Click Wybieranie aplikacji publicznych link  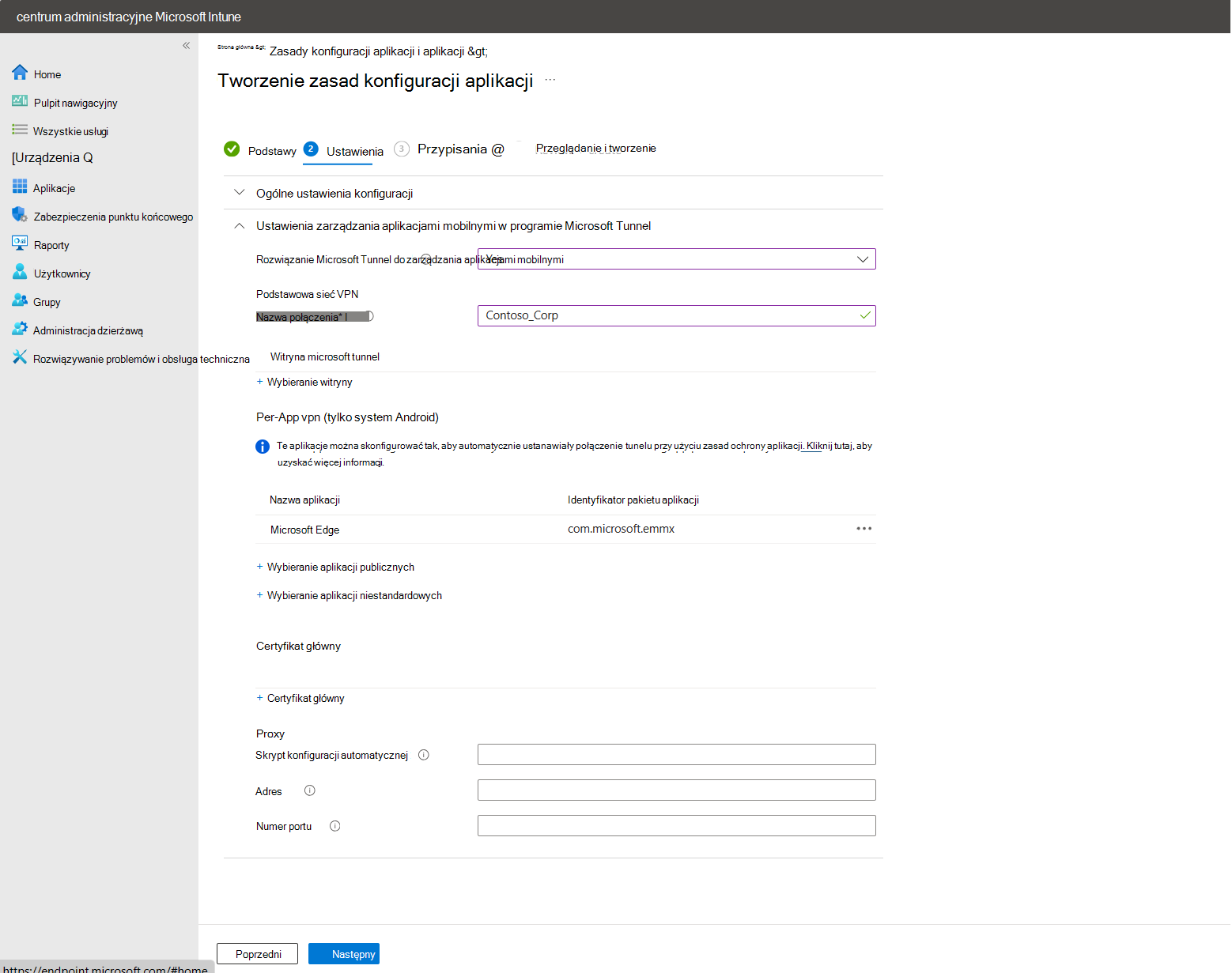(341, 567)
